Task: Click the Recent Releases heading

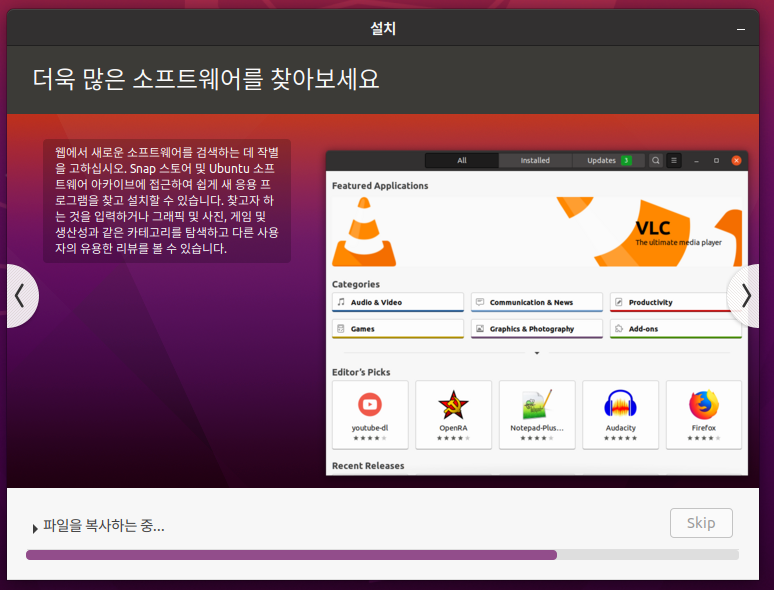Action: [368, 466]
